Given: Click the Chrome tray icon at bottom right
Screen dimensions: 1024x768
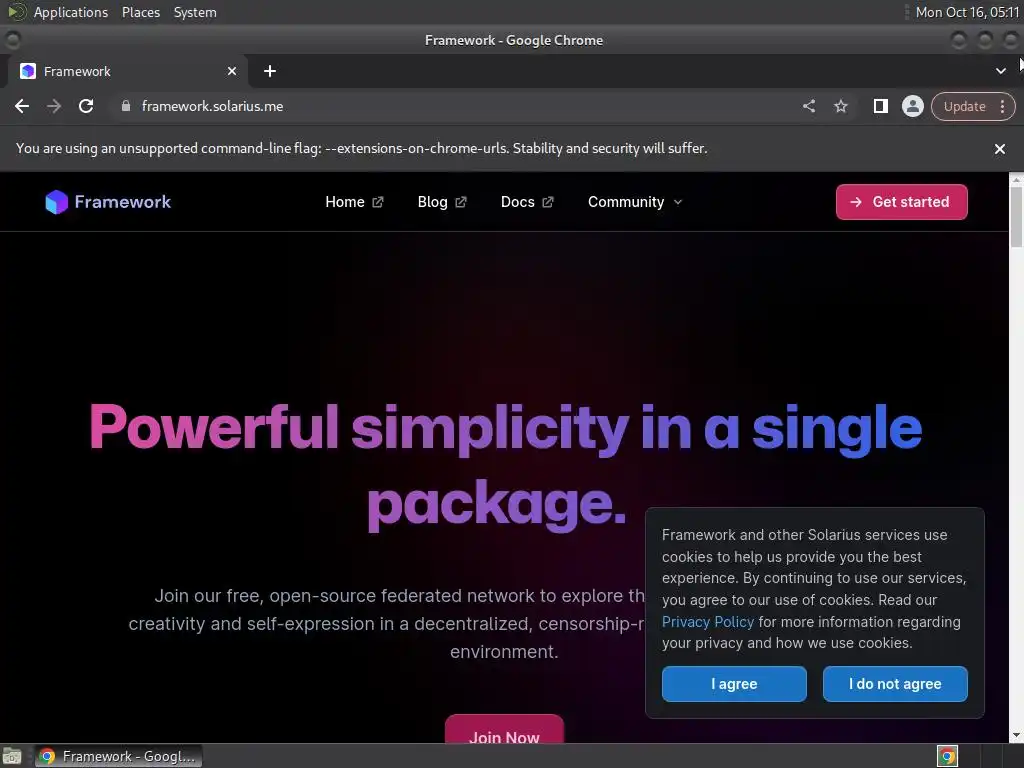Looking at the screenshot, I should (x=947, y=756).
